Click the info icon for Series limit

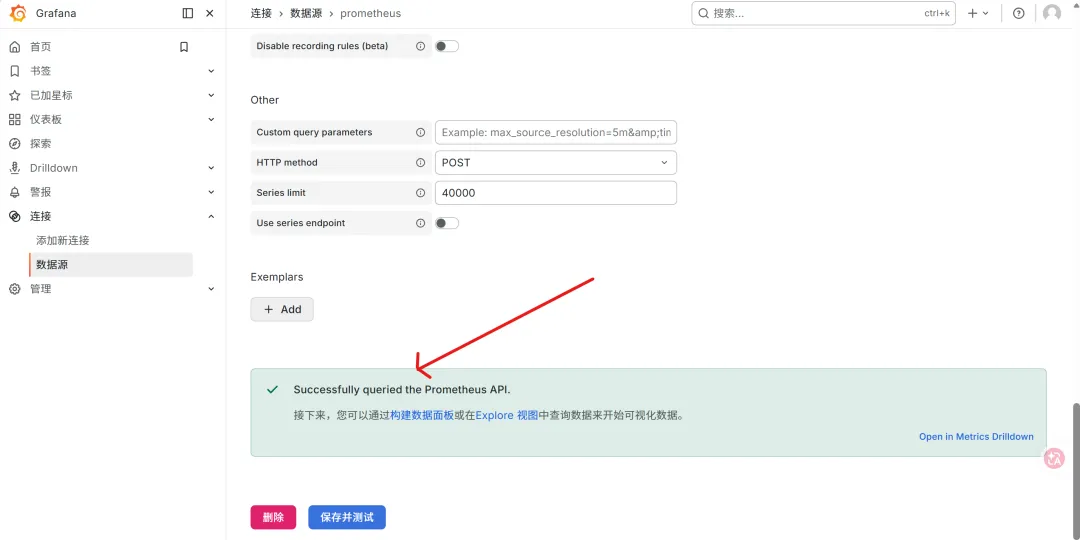[420, 193]
